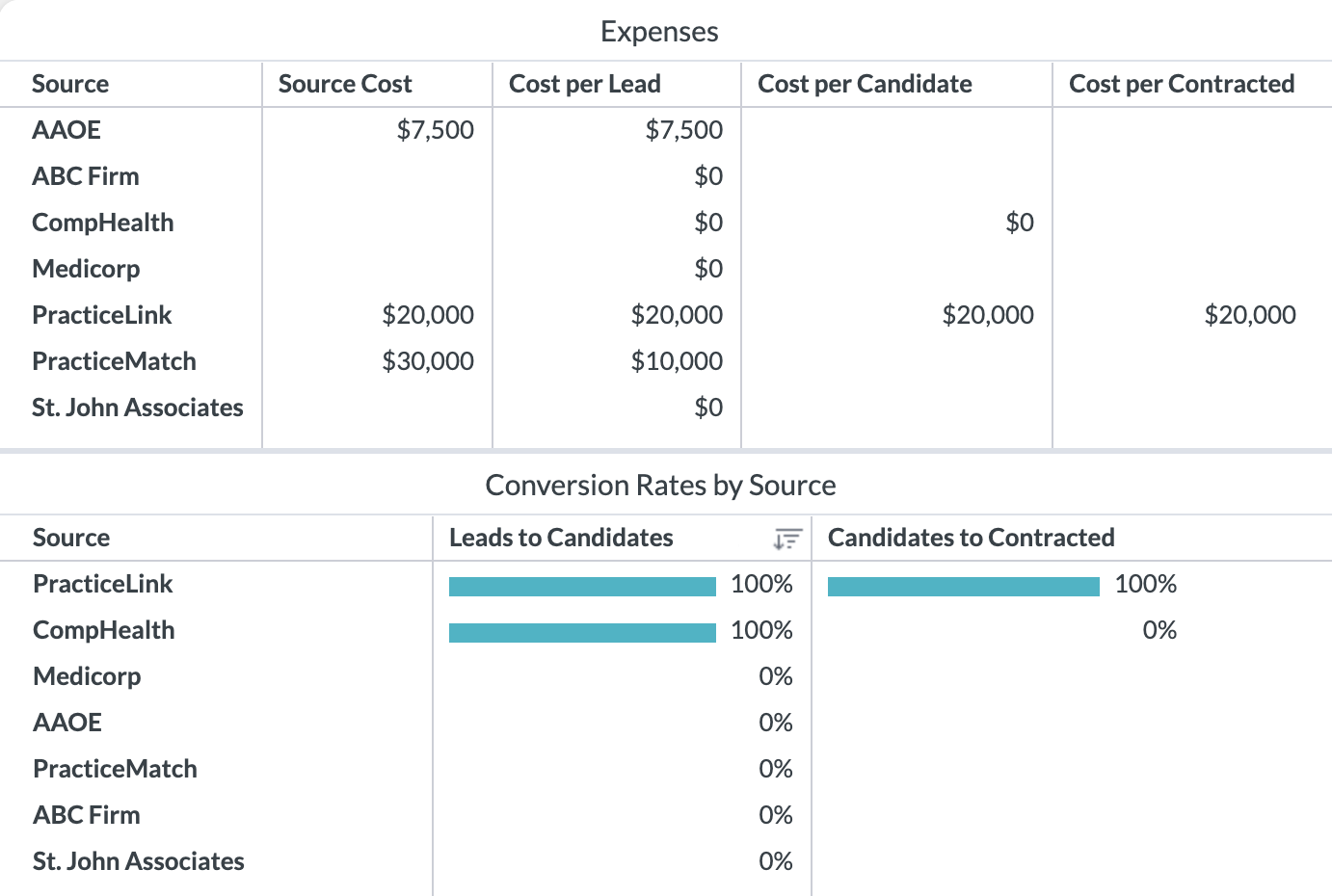This screenshot has height=896, width=1332.
Task: Select PracticeLink Leads to Candidates bar
Action: 582,586
